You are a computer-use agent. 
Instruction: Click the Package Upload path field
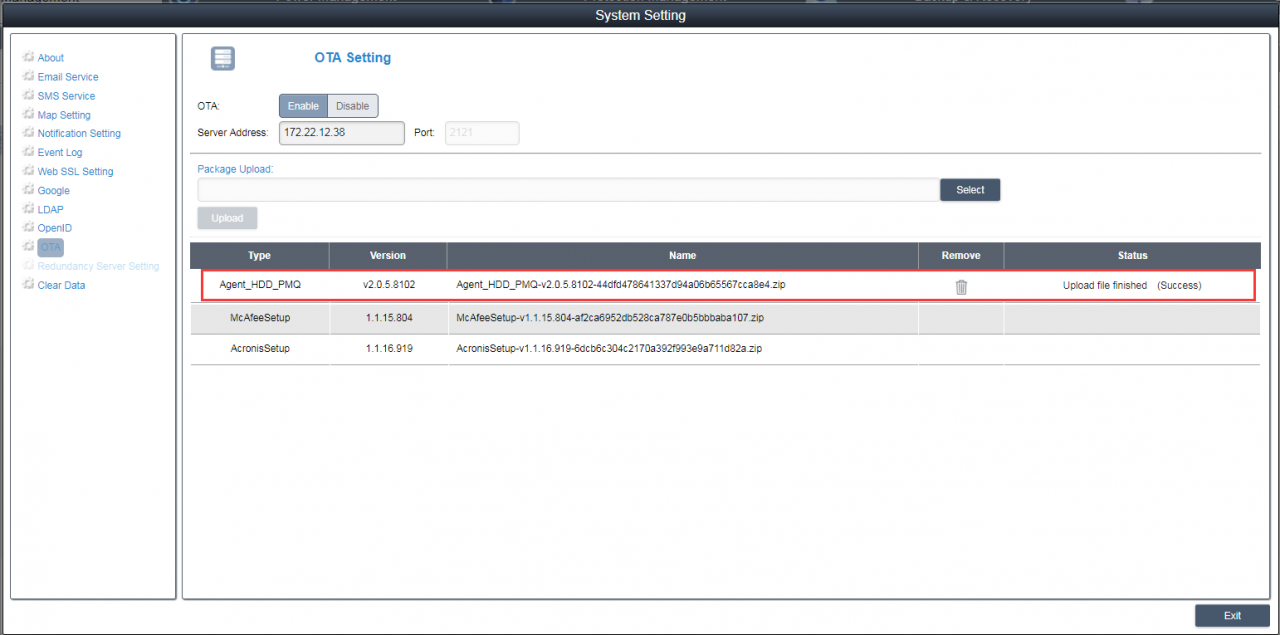pyautogui.click(x=567, y=190)
